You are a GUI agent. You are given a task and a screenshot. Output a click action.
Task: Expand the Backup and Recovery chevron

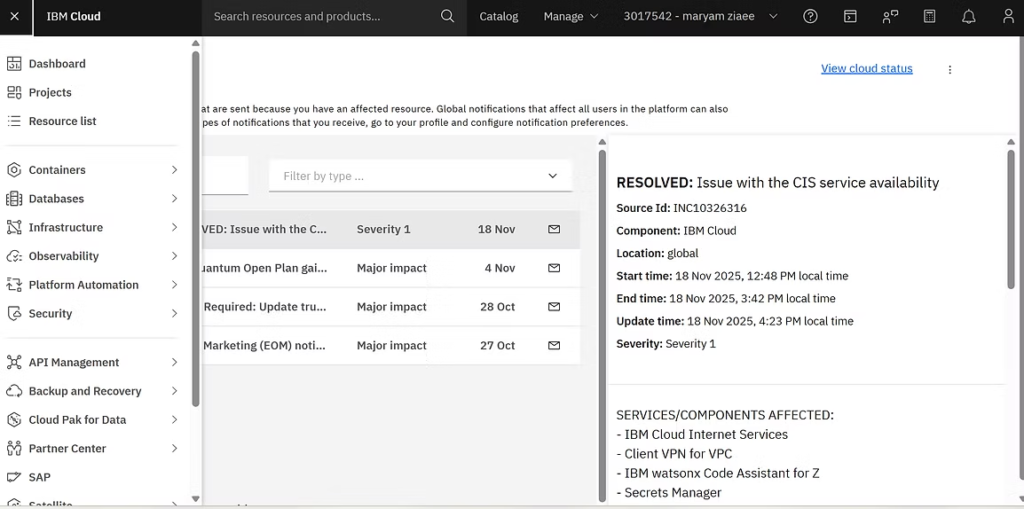[x=174, y=391]
